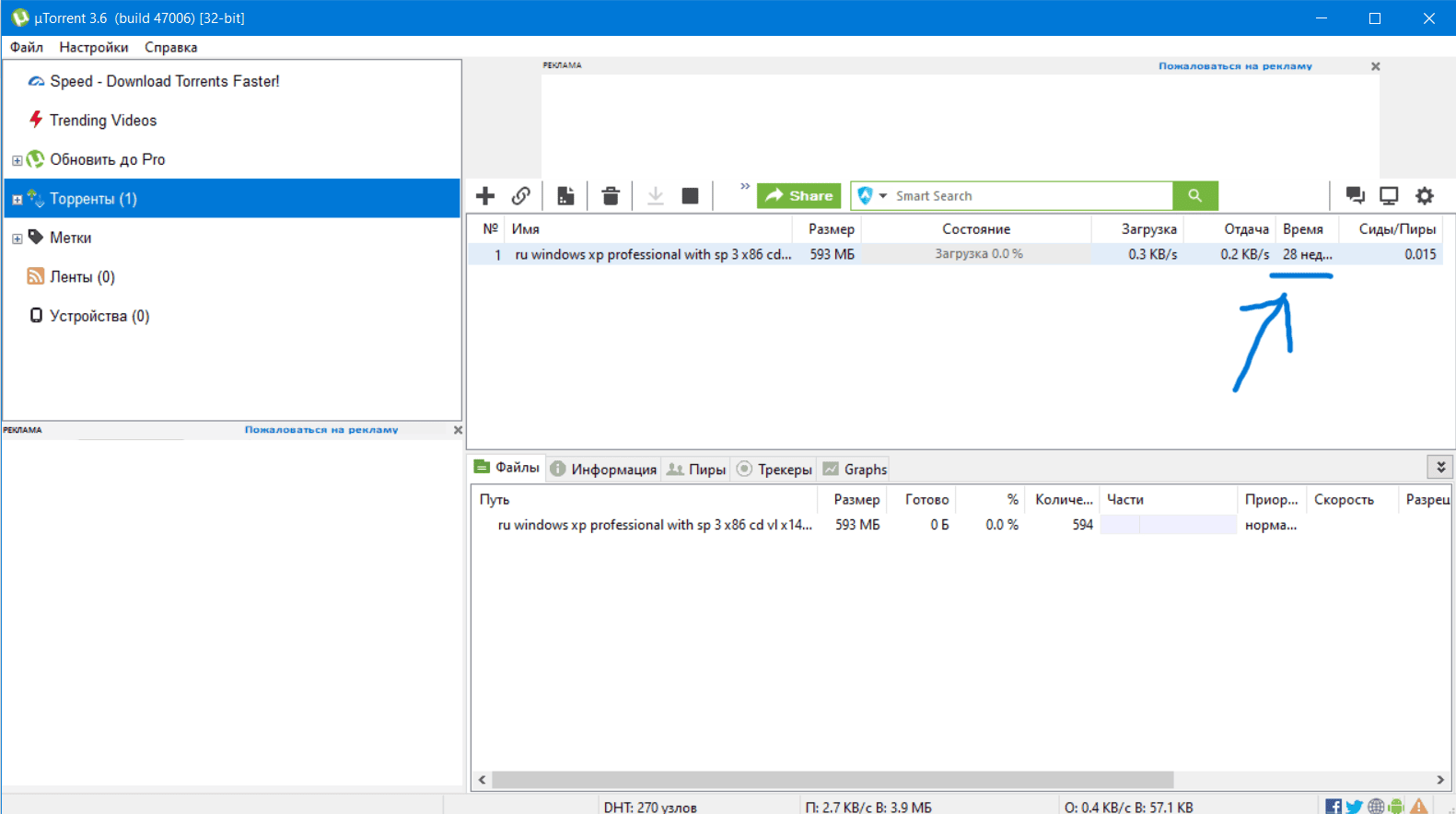Select Обновить до Pro in sidebar

tap(108, 159)
